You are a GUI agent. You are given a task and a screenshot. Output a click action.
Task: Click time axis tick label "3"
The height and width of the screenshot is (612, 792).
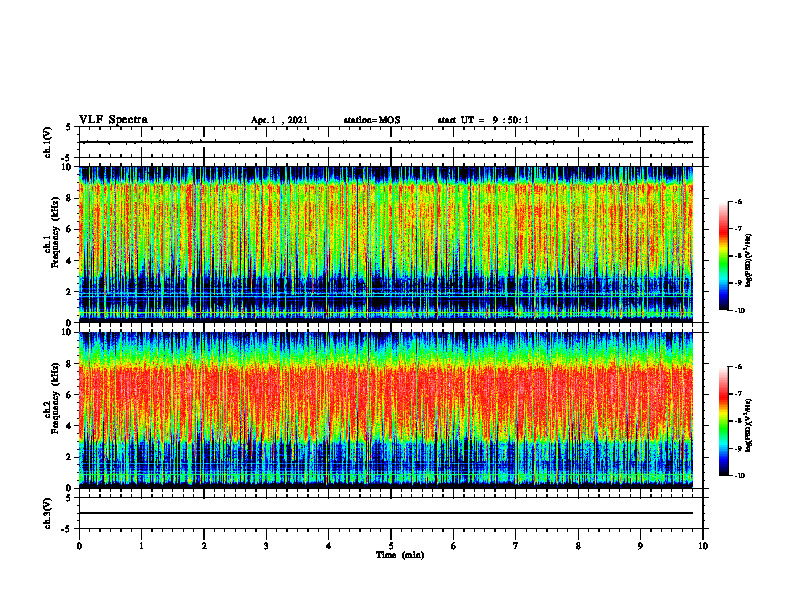[x=266, y=546]
